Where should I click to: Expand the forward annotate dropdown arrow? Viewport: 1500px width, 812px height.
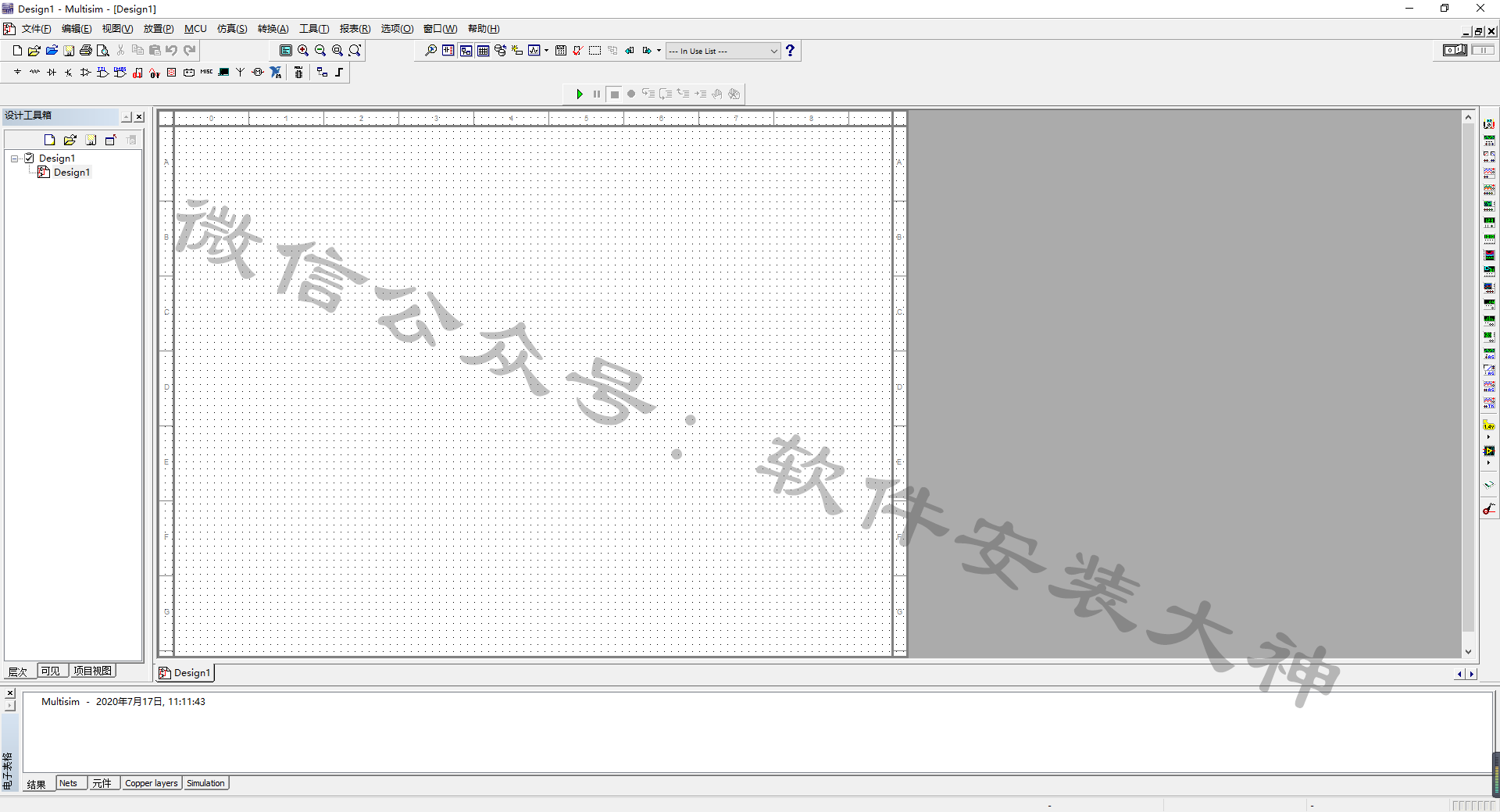tap(659, 50)
